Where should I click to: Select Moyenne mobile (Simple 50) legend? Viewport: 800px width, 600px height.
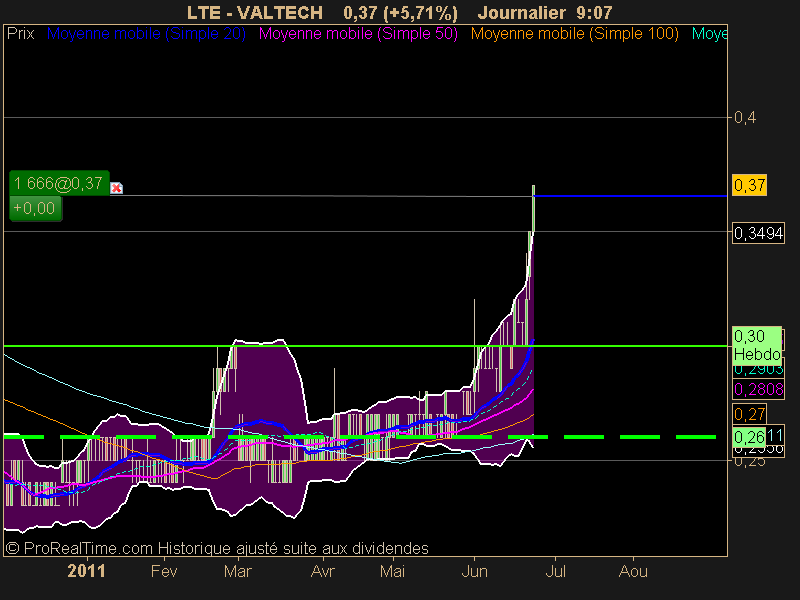[x=358, y=34]
